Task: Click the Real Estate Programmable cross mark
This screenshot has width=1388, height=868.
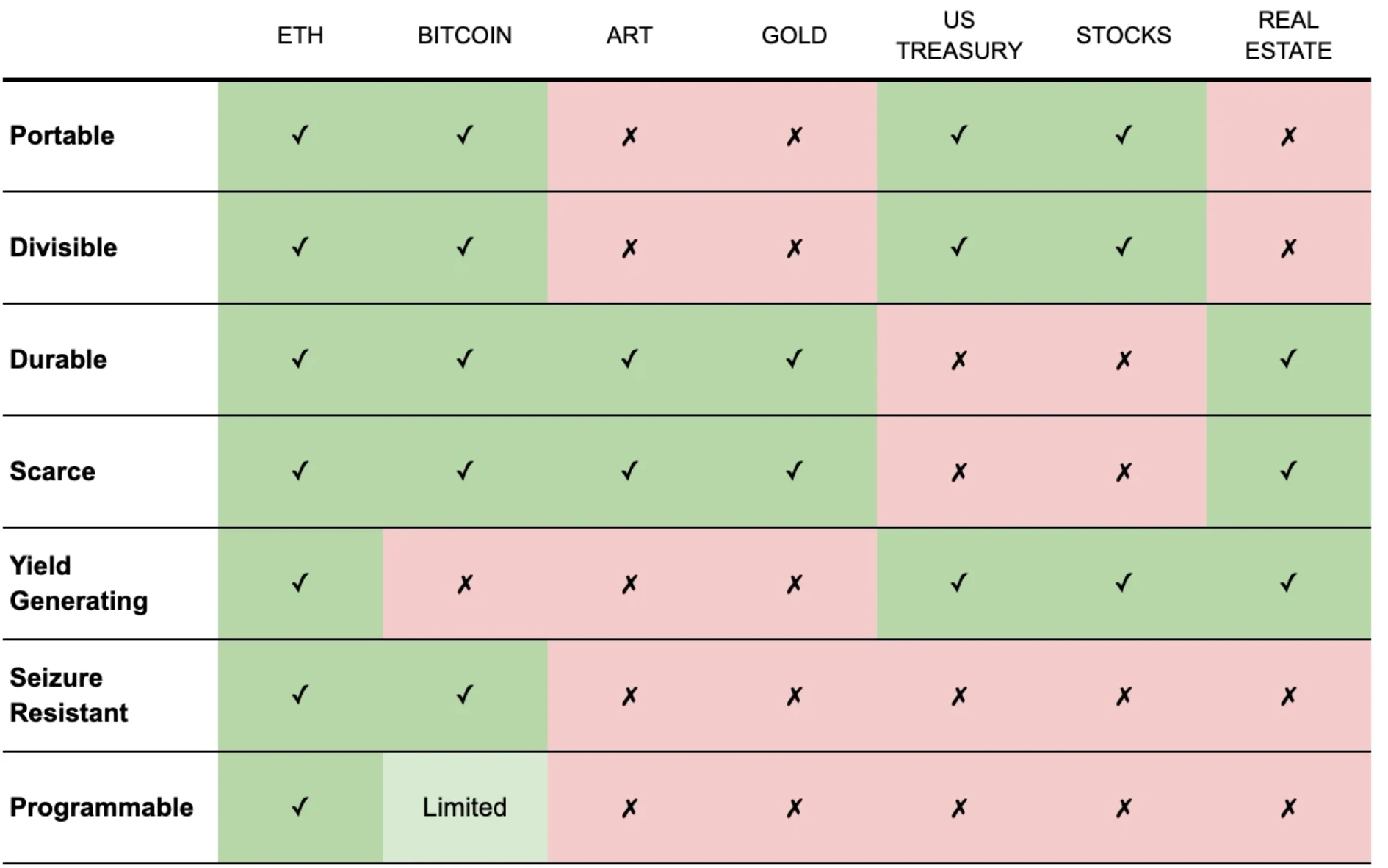Action: click(1288, 809)
